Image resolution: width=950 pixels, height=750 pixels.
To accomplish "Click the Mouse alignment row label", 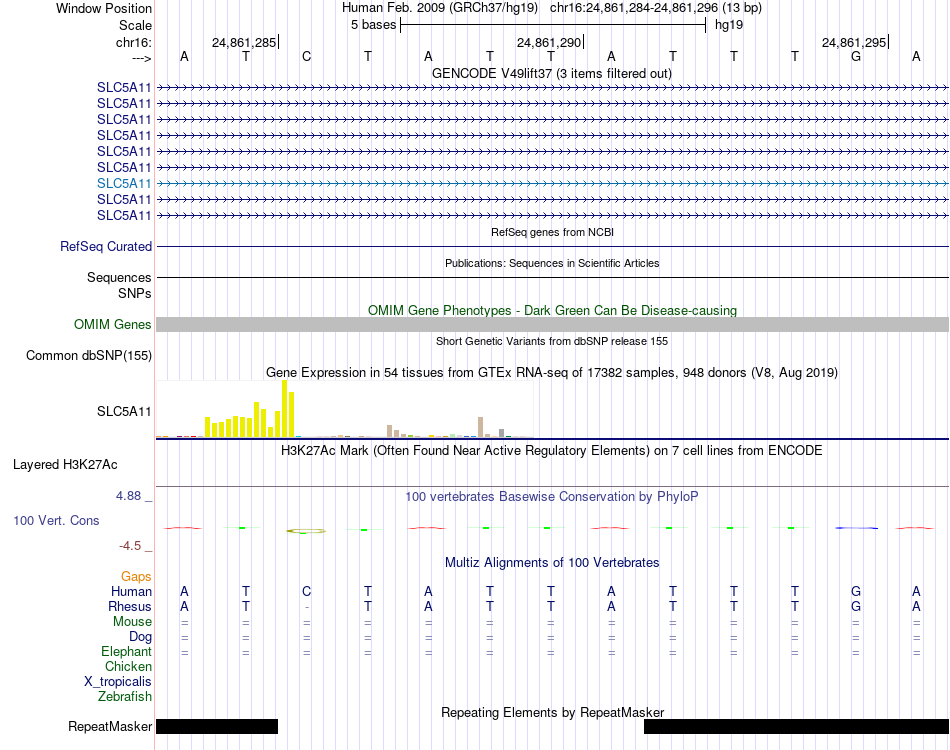I will (x=132, y=622).
